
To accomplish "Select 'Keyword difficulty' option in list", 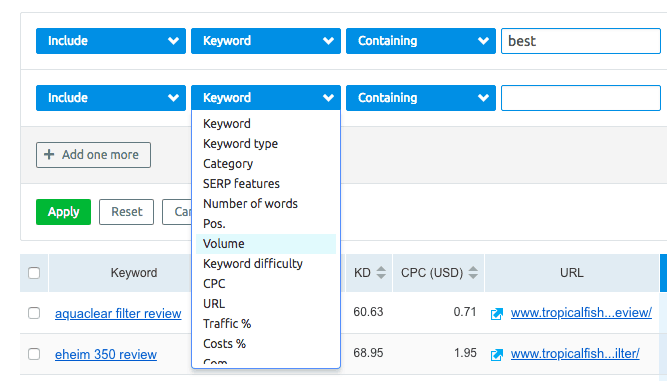I will point(266,264).
